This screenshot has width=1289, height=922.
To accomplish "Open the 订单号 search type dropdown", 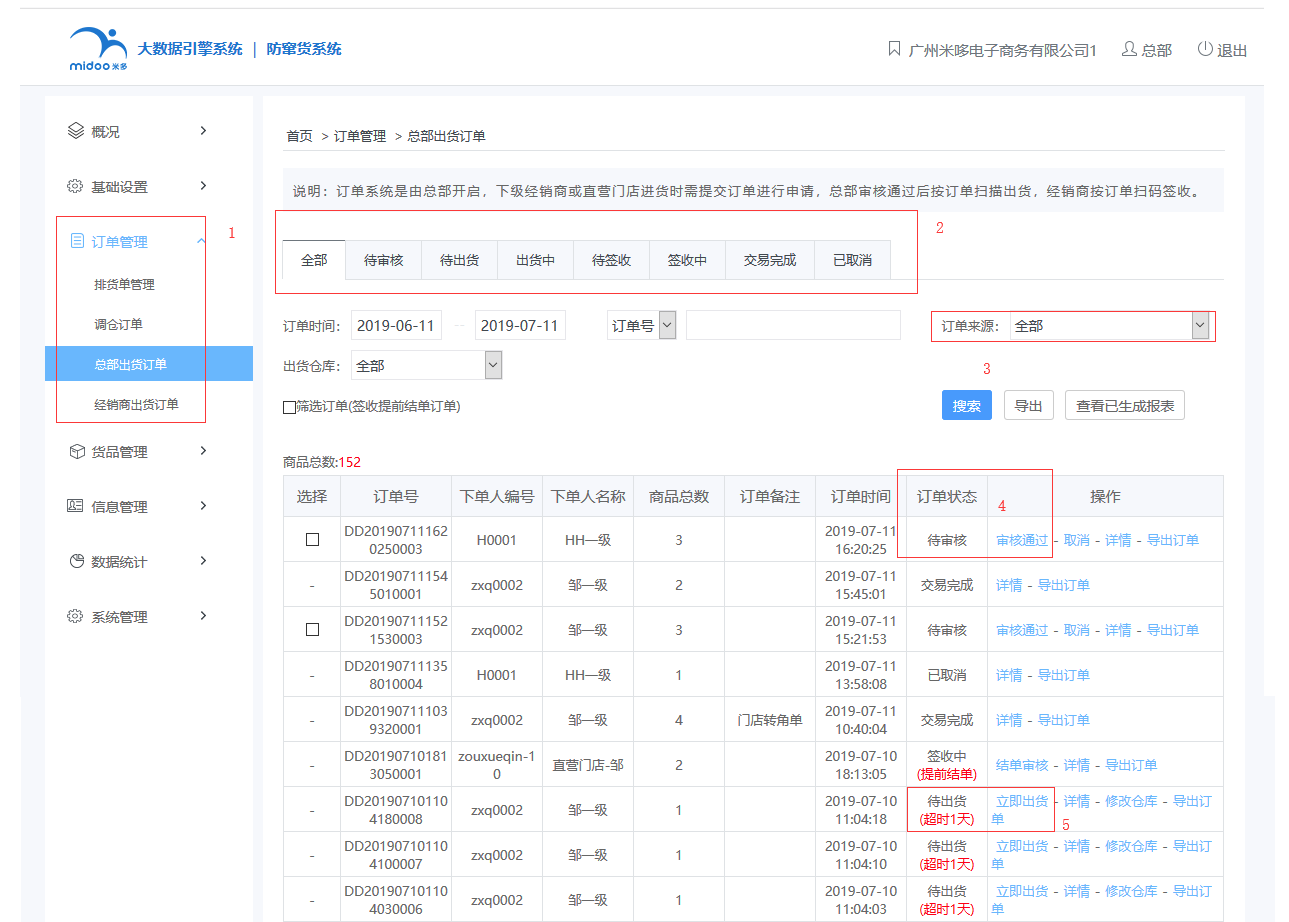I will point(642,325).
